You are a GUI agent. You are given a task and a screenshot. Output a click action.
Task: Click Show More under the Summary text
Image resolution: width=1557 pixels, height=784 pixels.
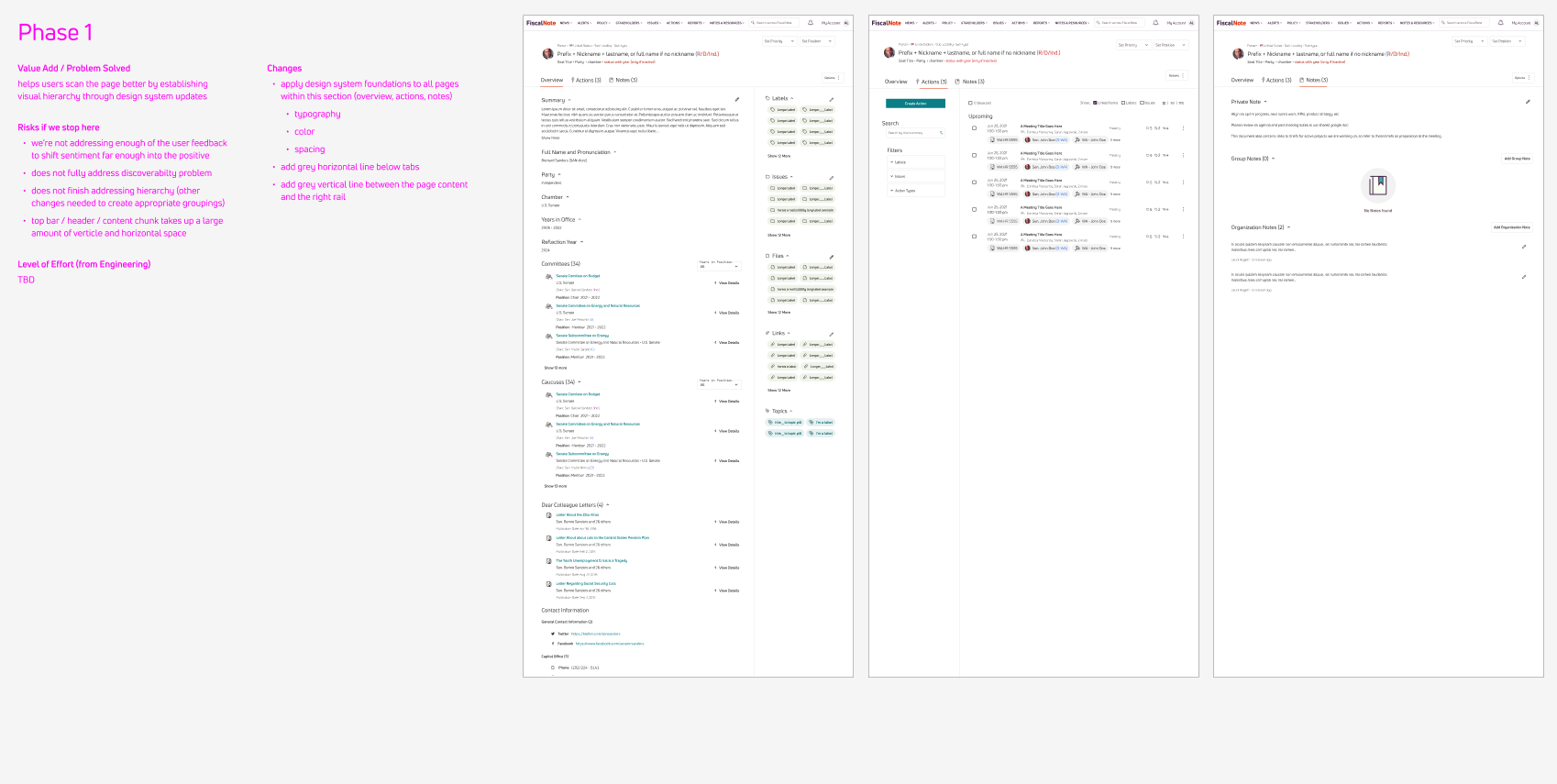[x=550, y=138]
